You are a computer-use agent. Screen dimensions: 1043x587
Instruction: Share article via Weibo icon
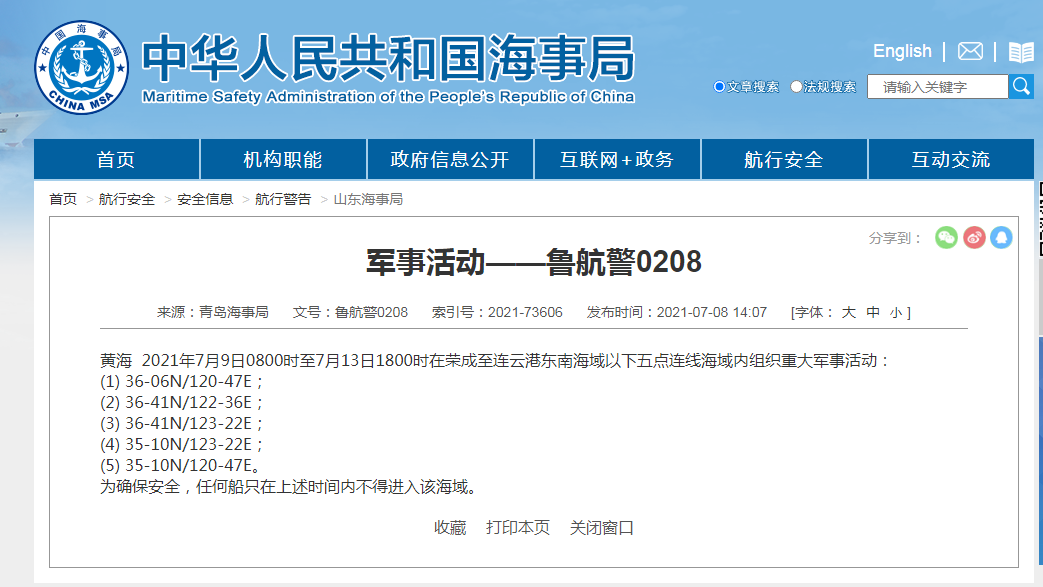[x=974, y=237]
